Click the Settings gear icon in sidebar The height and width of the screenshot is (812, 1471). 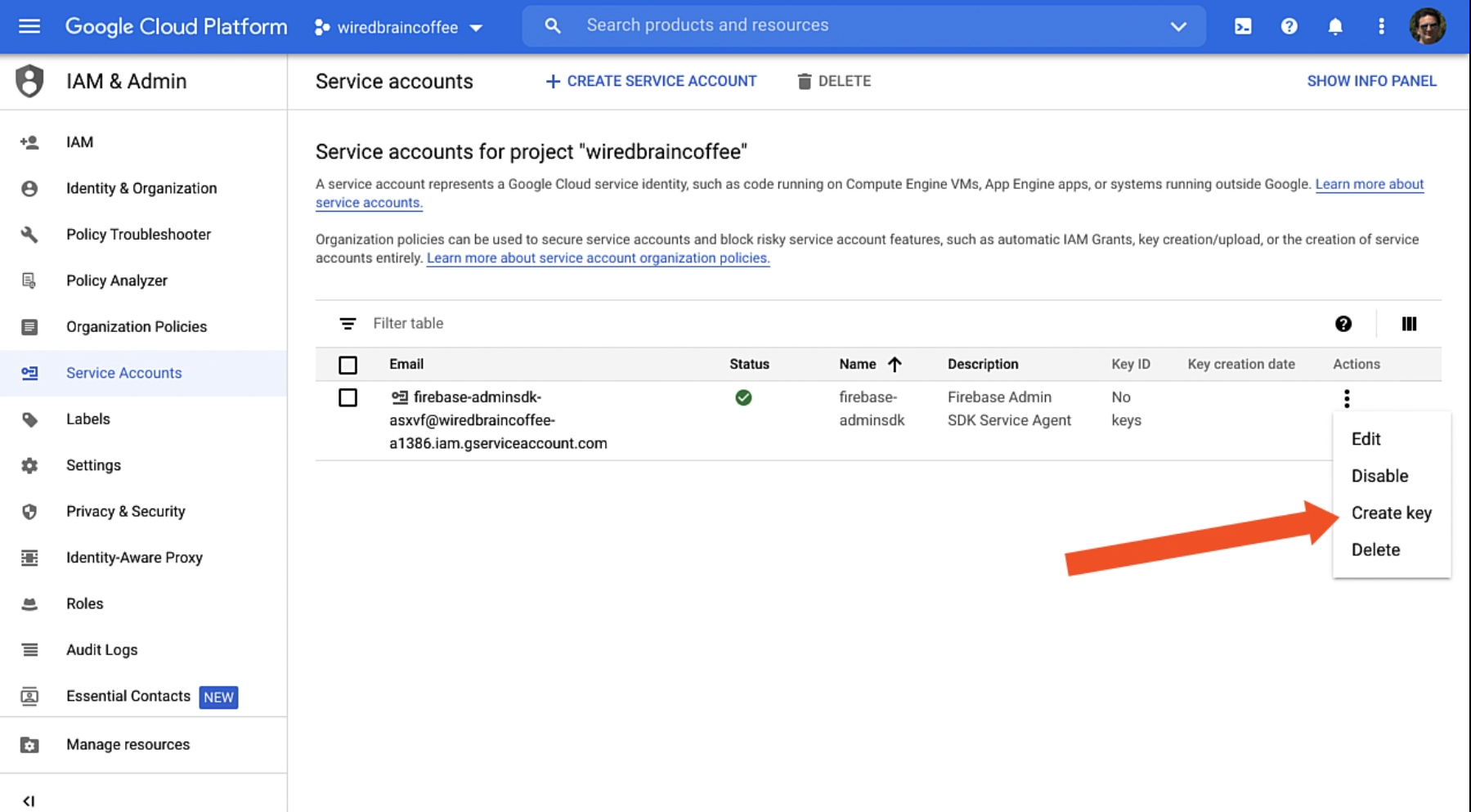point(29,465)
